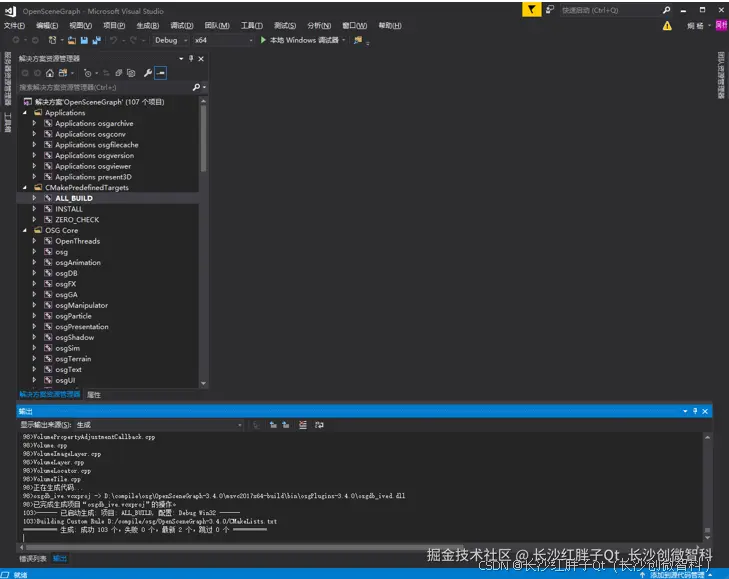The width and height of the screenshot is (729, 579).
Task: Click the Save All toolbar icon
Action: tap(96, 40)
